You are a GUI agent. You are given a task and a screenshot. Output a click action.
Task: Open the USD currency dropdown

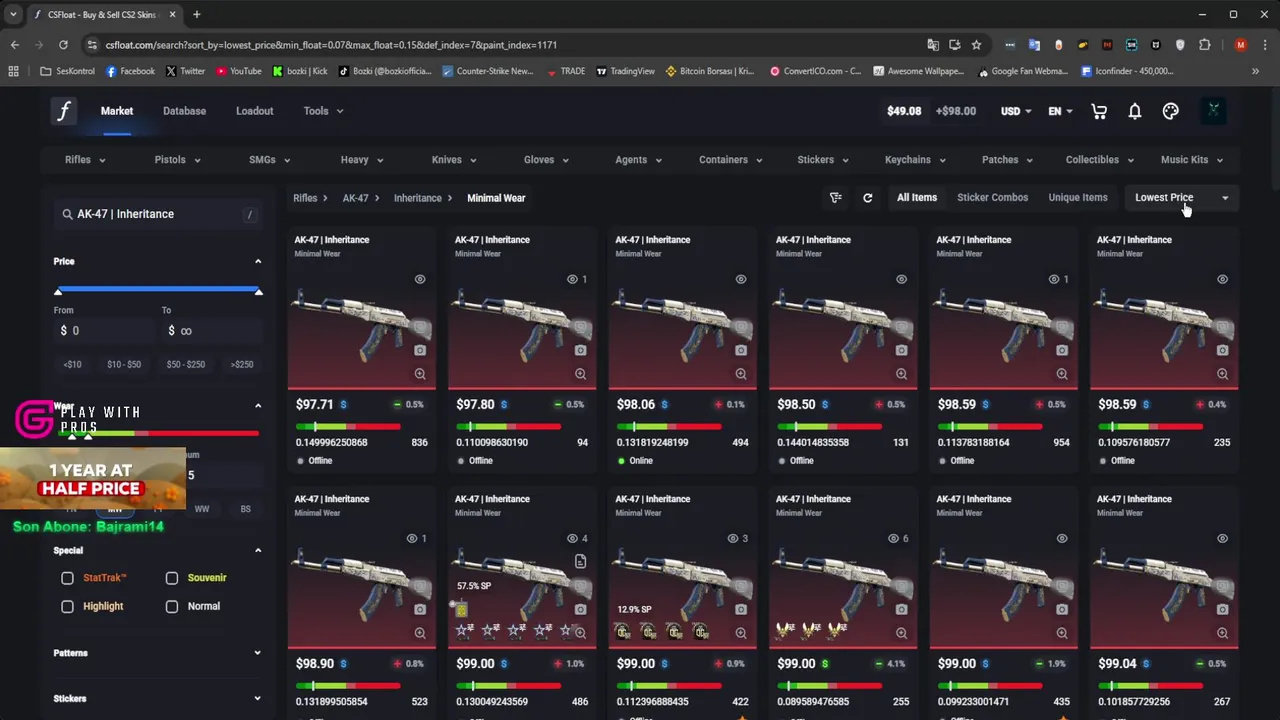click(x=1016, y=111)
